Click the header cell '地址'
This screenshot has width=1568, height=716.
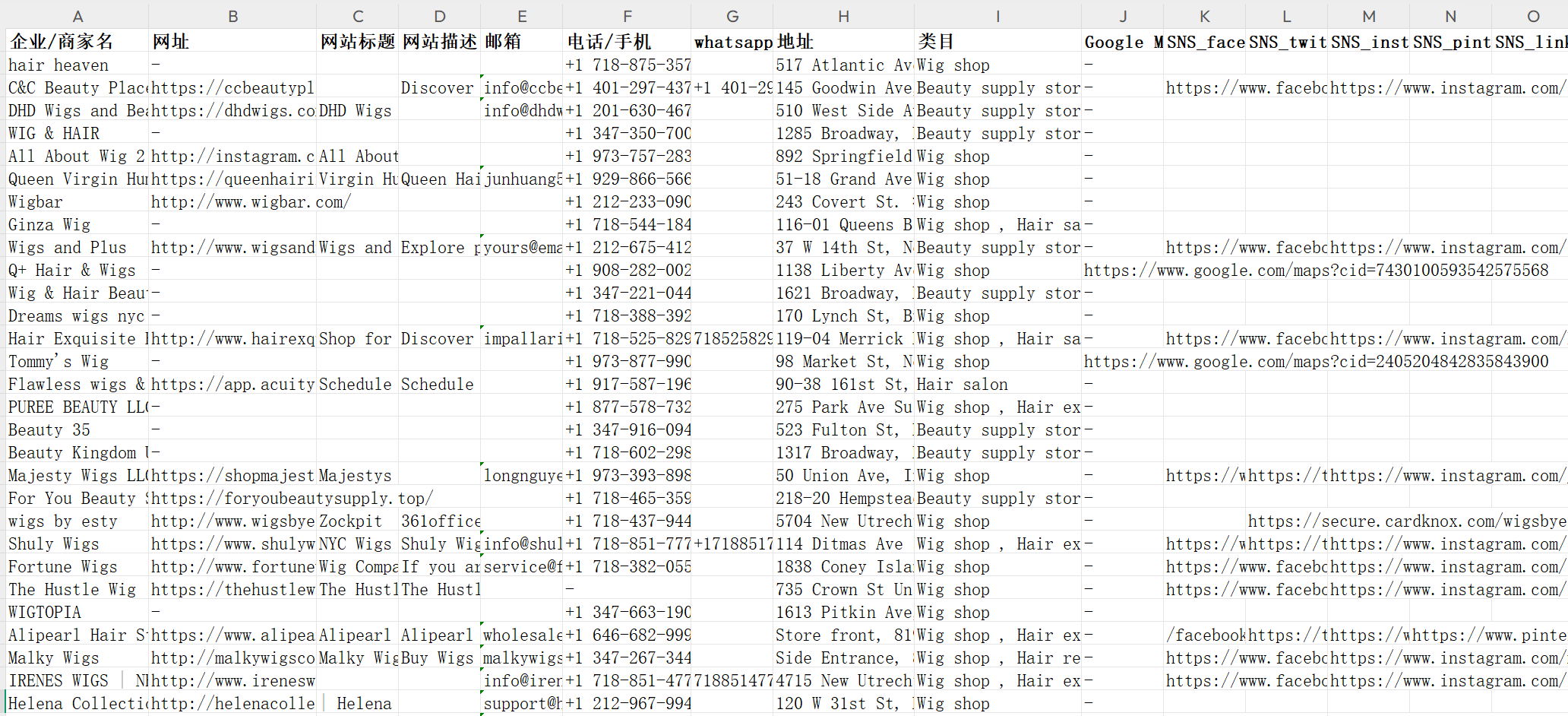(x=843, y=42)
